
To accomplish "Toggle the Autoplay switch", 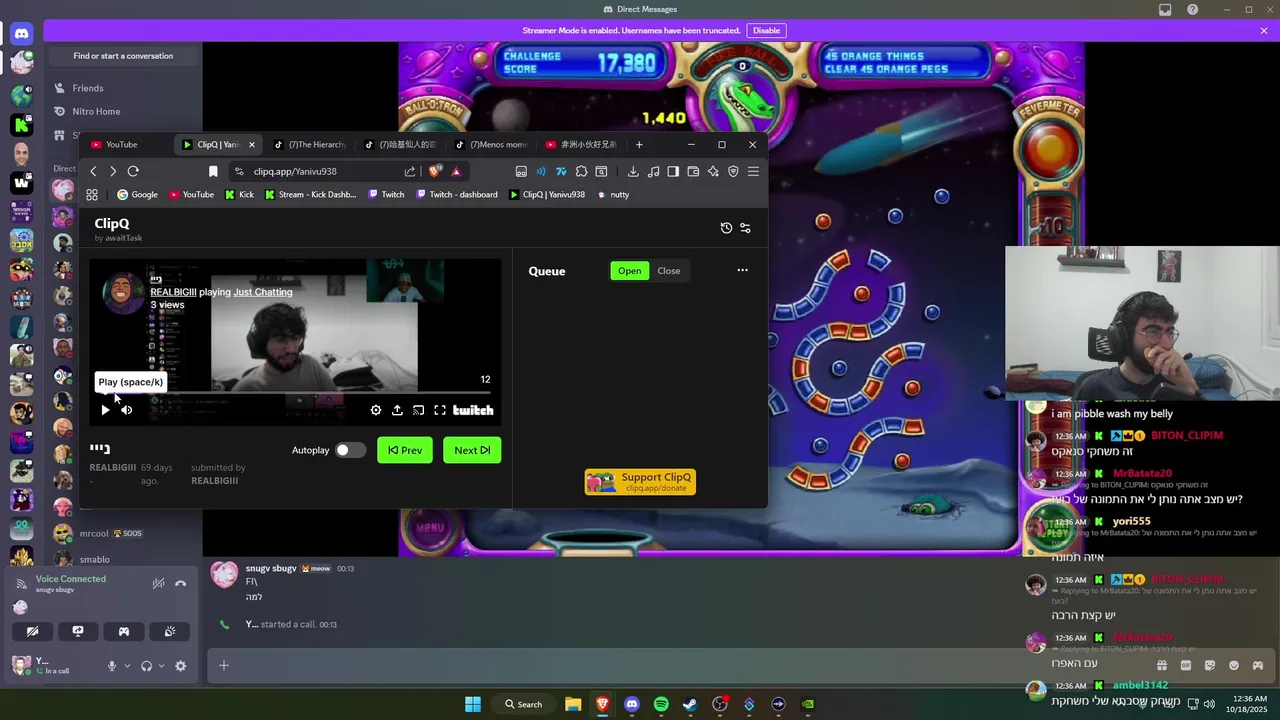I will (350, 450).
